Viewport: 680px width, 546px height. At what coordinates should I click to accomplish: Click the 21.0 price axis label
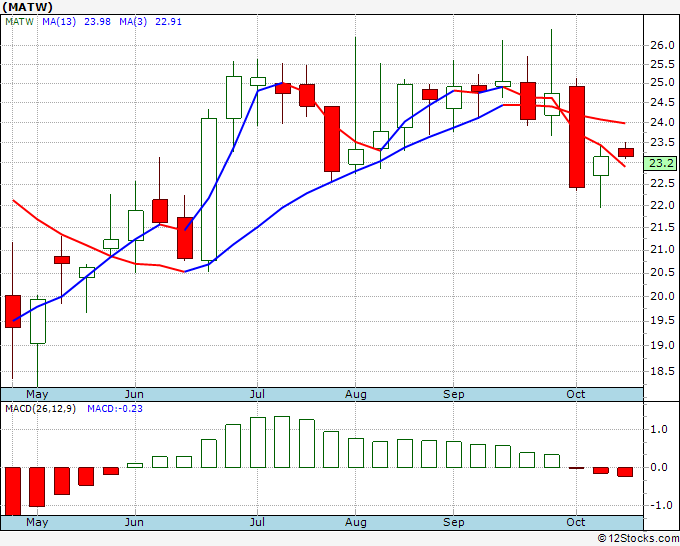(662, 249)
